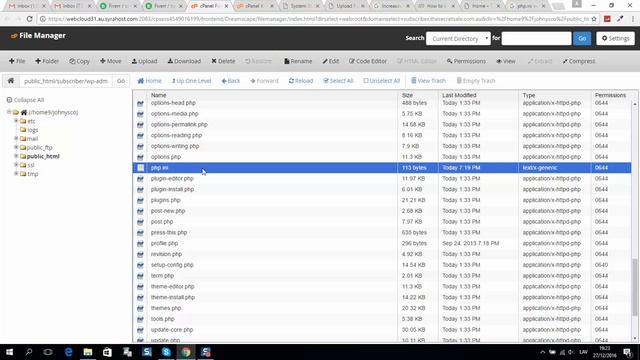Select profile.php in the file list

[164, 243]
